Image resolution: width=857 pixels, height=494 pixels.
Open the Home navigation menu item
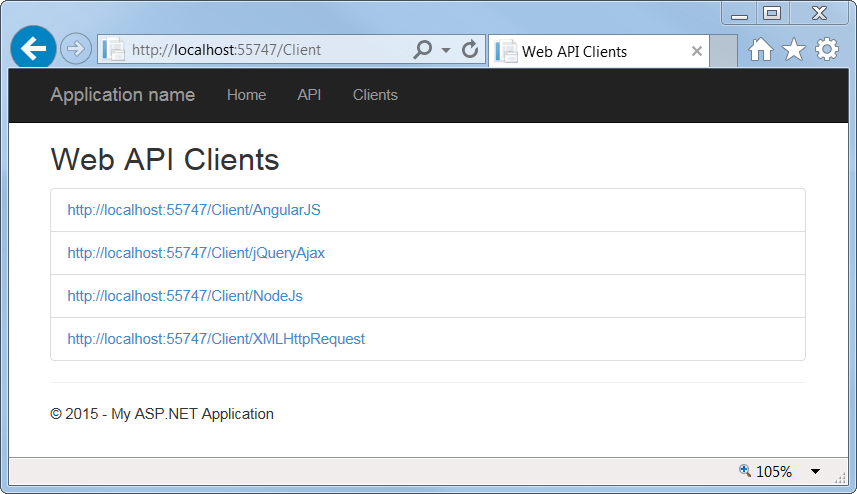click(246, 95)
